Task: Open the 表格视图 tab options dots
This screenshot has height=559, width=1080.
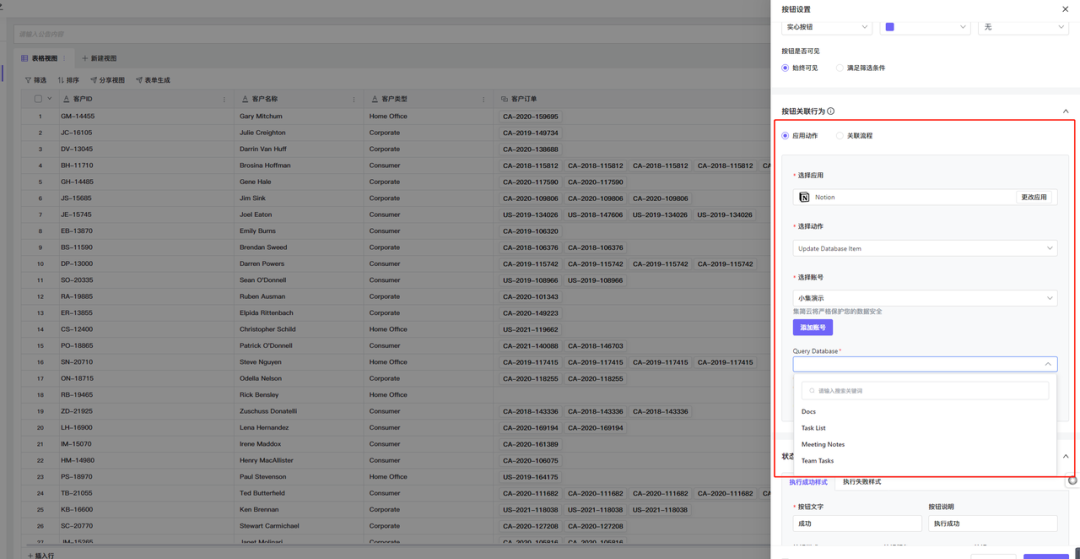Action: point(64,59)
